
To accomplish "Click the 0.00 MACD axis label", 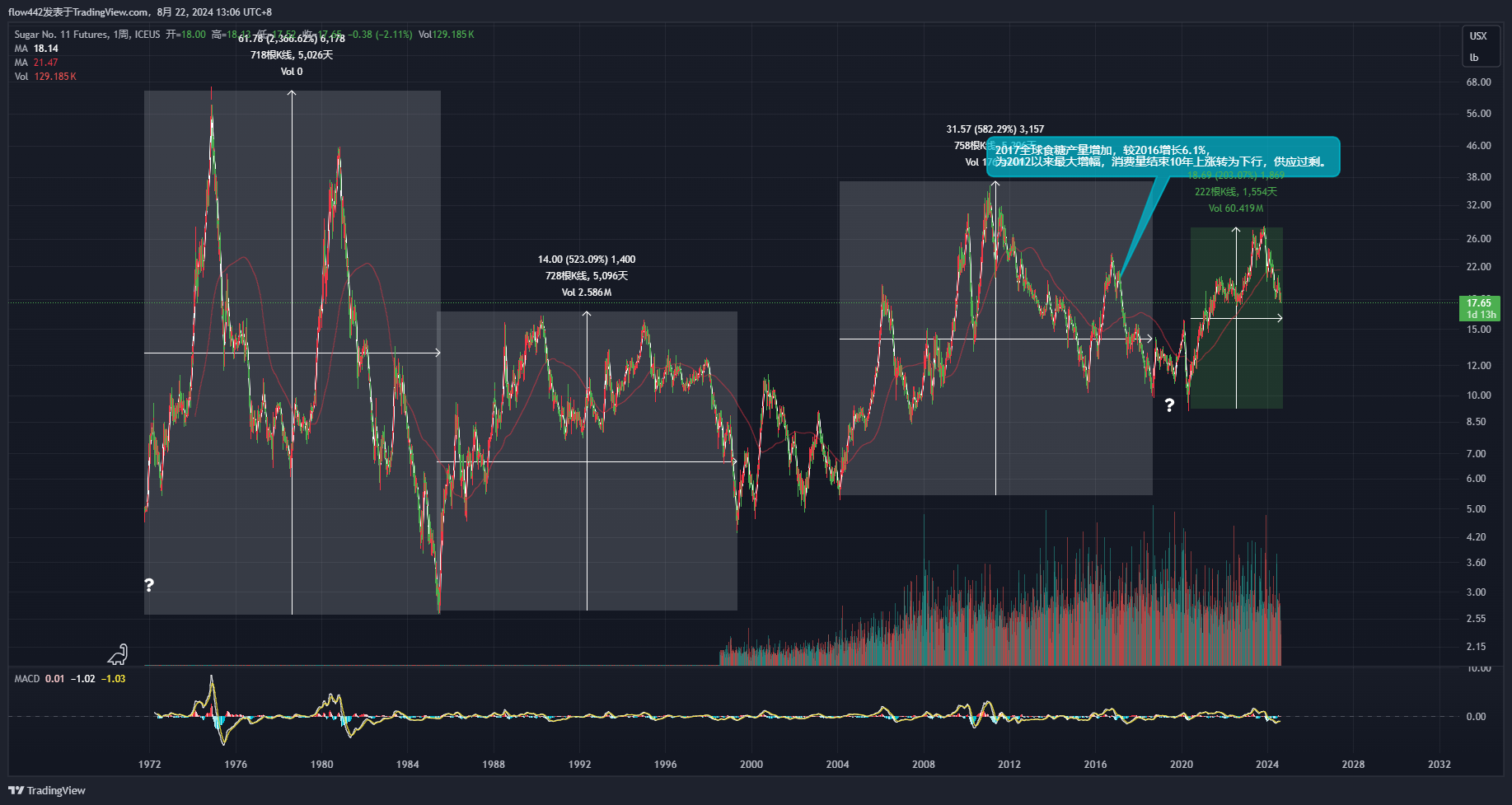I will pos(1476,717).
